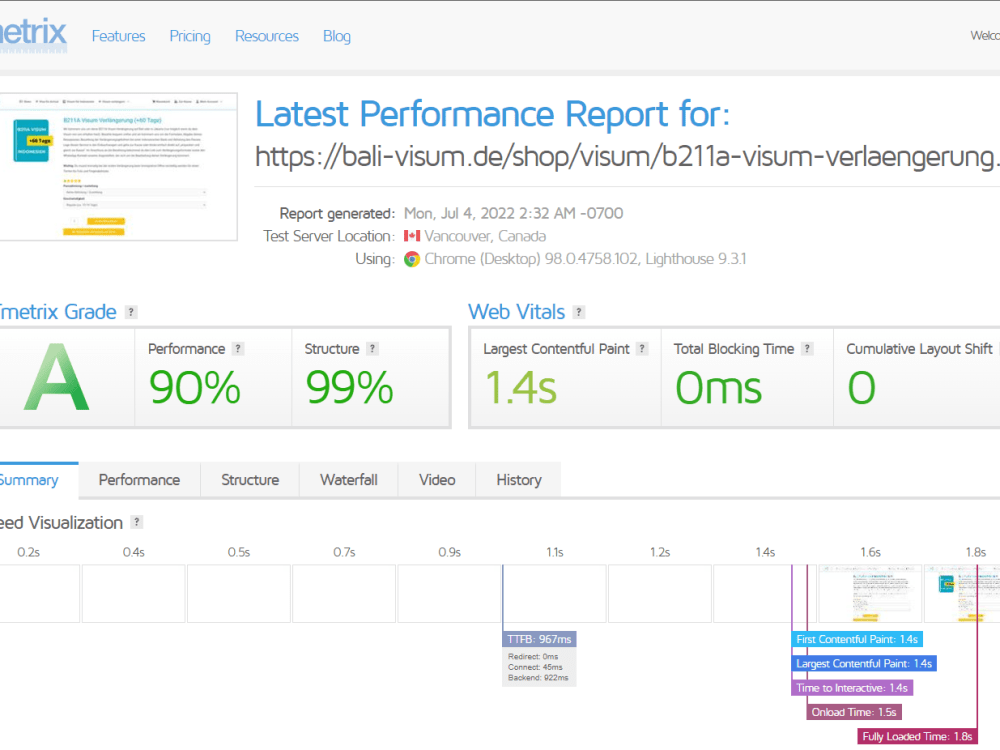Open Web Vitals help question mark
The height and width of the screenshot is (750, 1000).
pyautogui.click(x=578, y=312)
